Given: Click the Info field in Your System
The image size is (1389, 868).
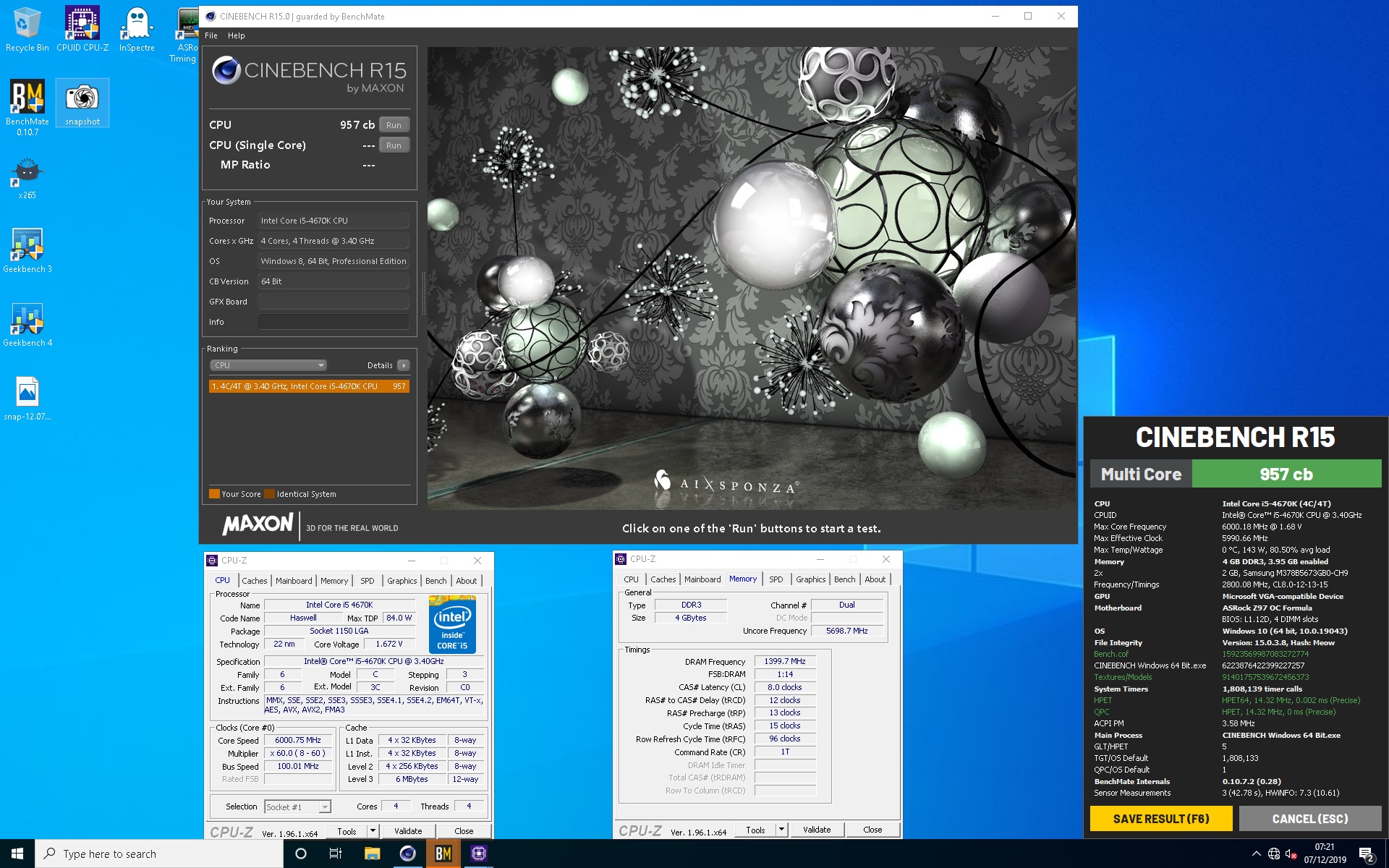Looking at the screenshot, I should pos(333,322).
